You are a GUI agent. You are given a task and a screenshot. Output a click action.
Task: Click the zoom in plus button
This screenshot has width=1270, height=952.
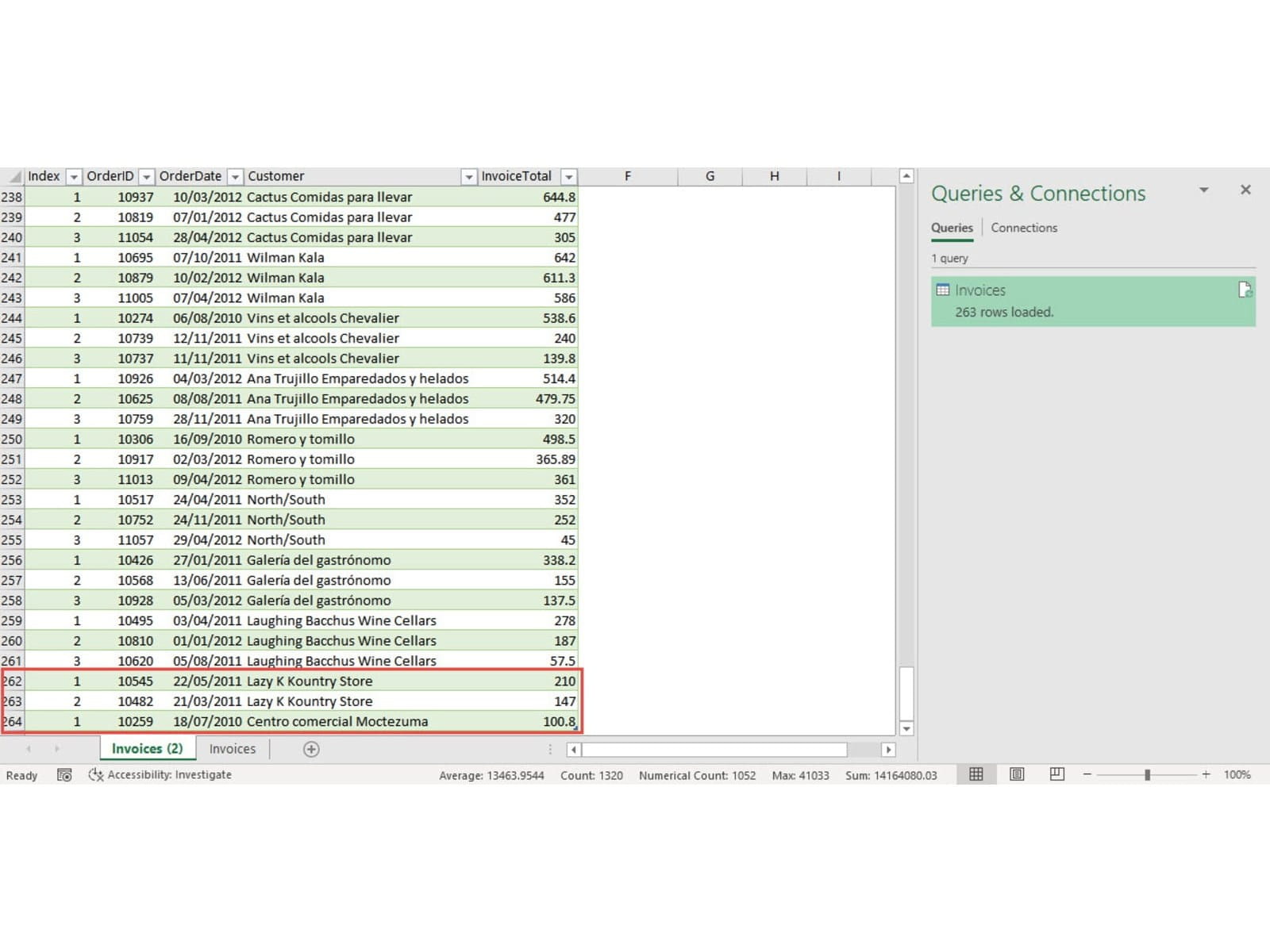point(1206,774)
